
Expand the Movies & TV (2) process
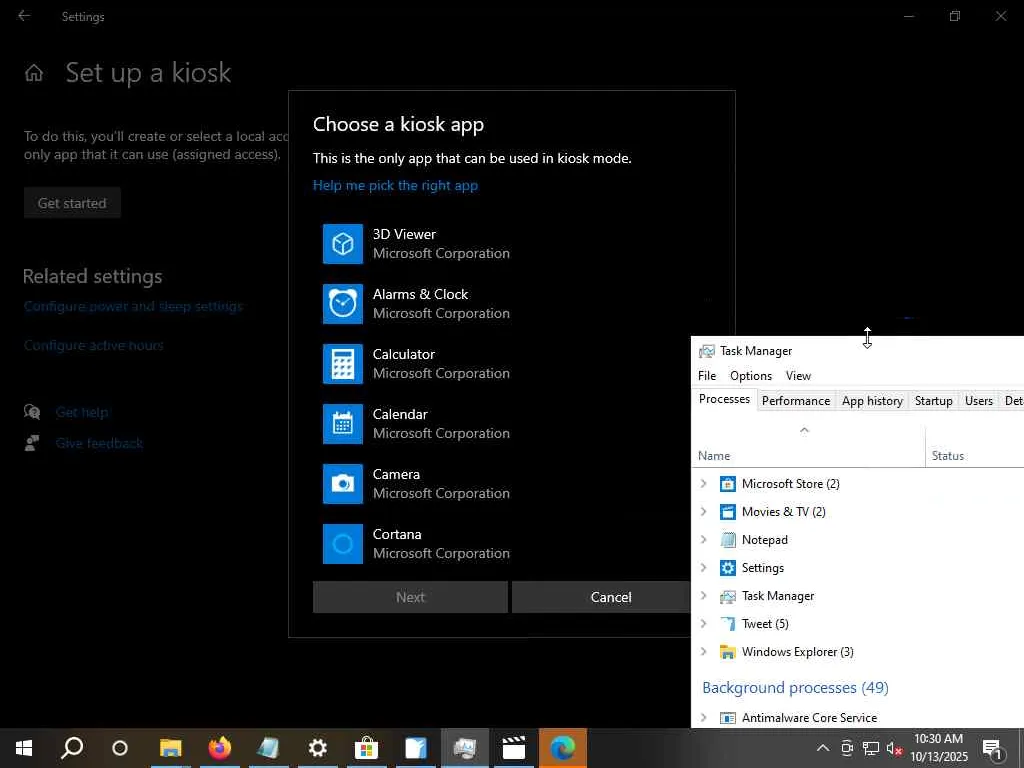[703, 512]
